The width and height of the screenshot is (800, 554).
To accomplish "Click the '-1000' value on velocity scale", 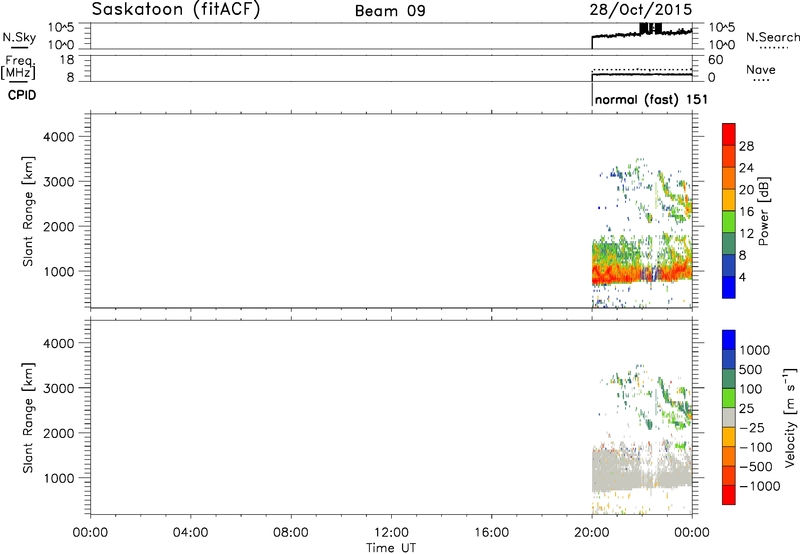I will click(759, 486).
